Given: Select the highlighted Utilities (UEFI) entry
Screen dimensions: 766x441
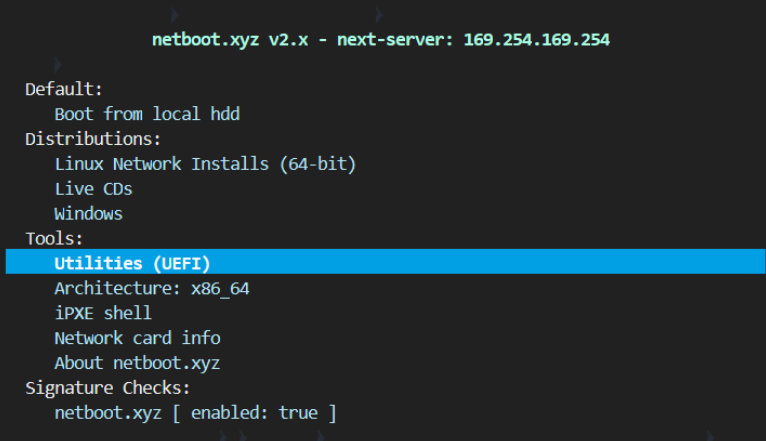Looking at the screenshot, I should click(132, 264).
